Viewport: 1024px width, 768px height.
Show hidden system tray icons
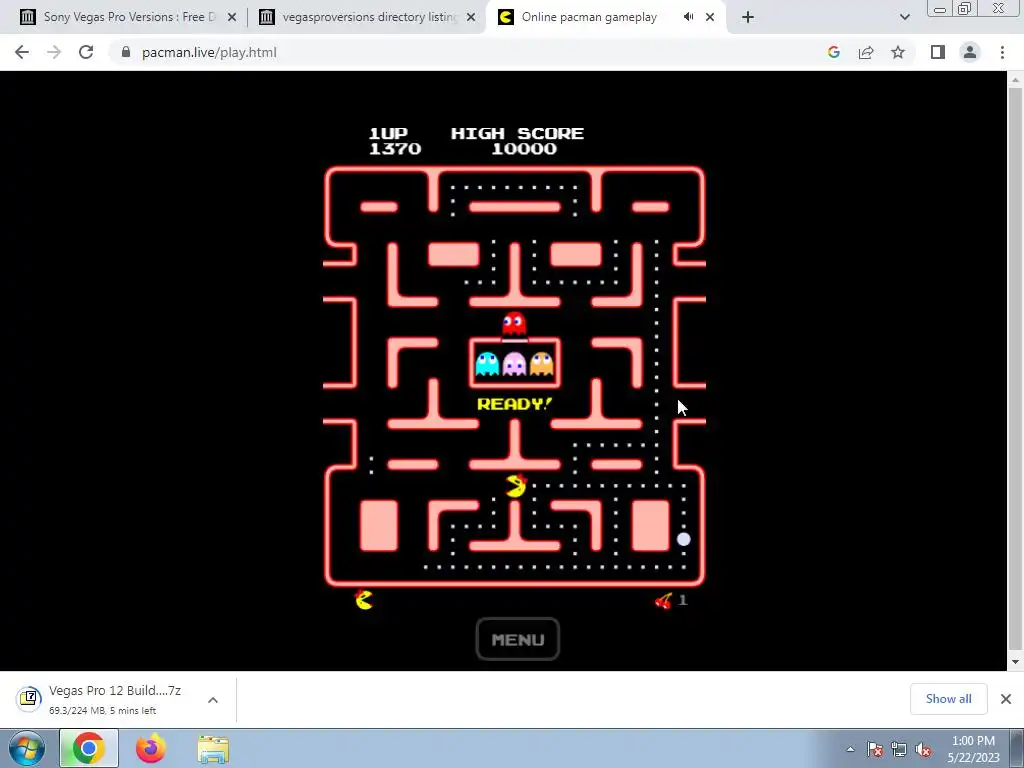[850, 749]
